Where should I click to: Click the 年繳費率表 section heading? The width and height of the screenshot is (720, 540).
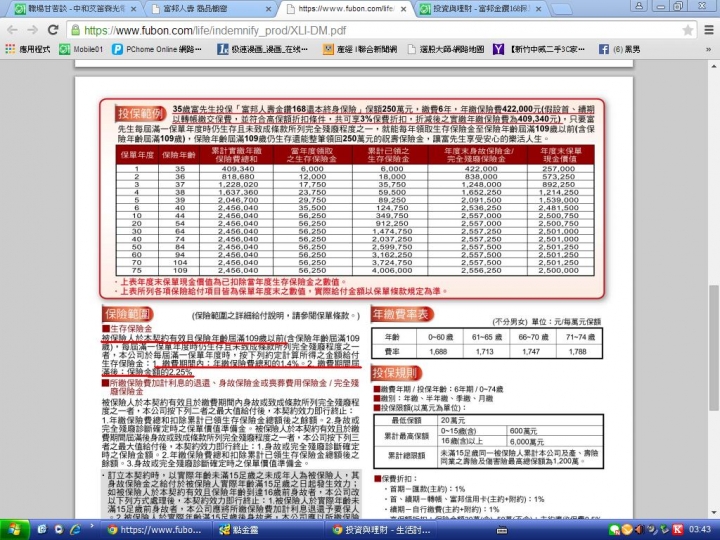pos(401,315)
